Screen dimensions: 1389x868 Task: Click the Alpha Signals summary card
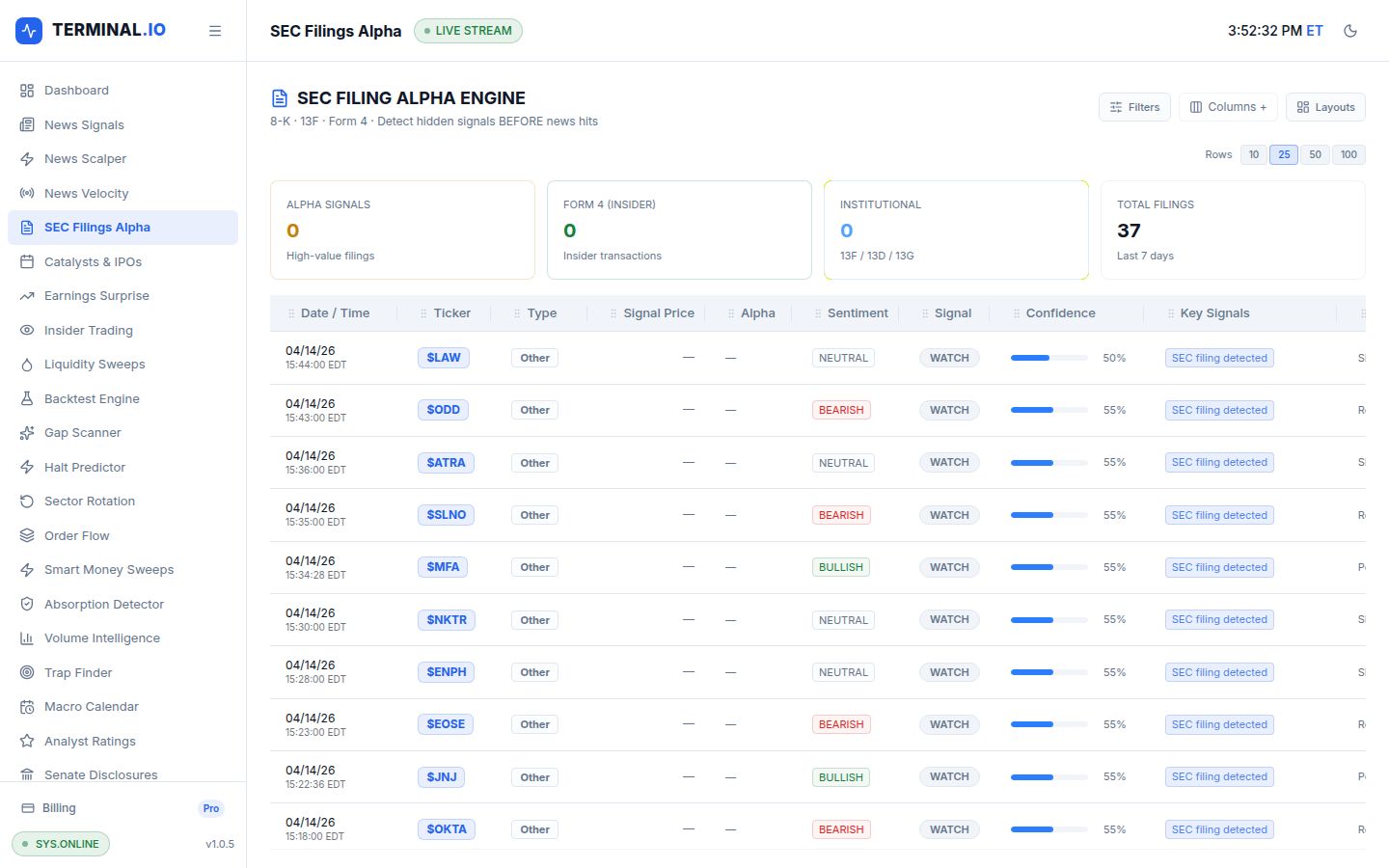tap(402, 231)
